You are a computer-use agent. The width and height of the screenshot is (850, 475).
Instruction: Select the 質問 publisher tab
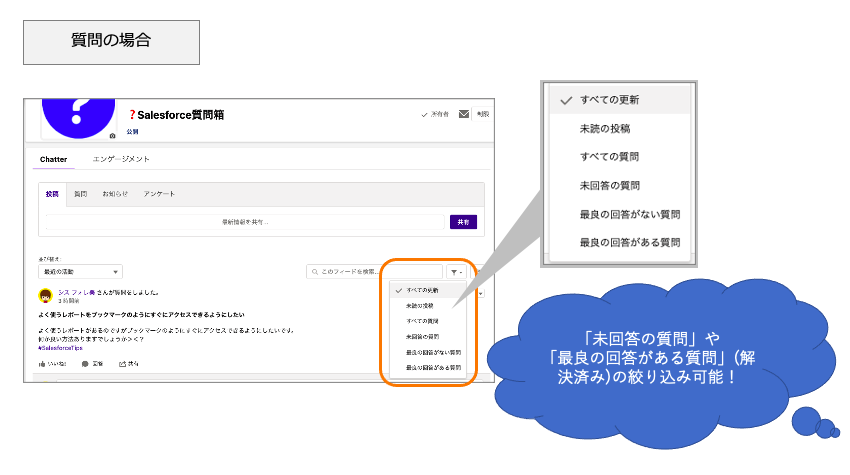tap(81, 194)
